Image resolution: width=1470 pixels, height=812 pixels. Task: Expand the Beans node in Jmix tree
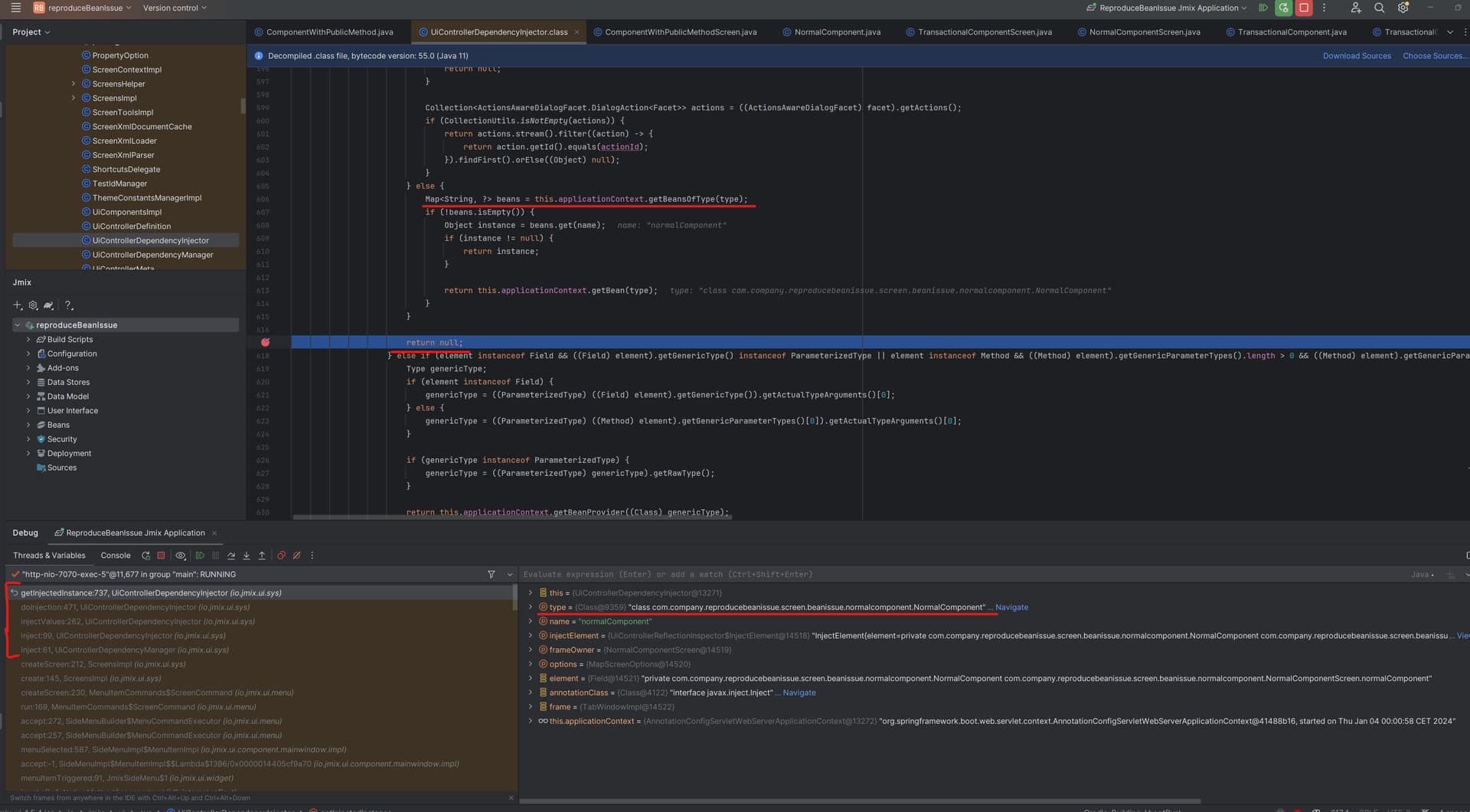pyautogui.click(x=28, y=425)
